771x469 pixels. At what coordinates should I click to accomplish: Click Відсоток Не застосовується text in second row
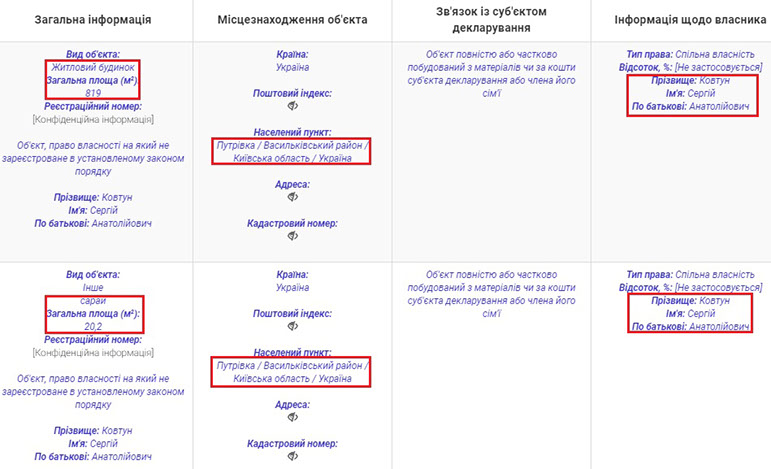689,287
